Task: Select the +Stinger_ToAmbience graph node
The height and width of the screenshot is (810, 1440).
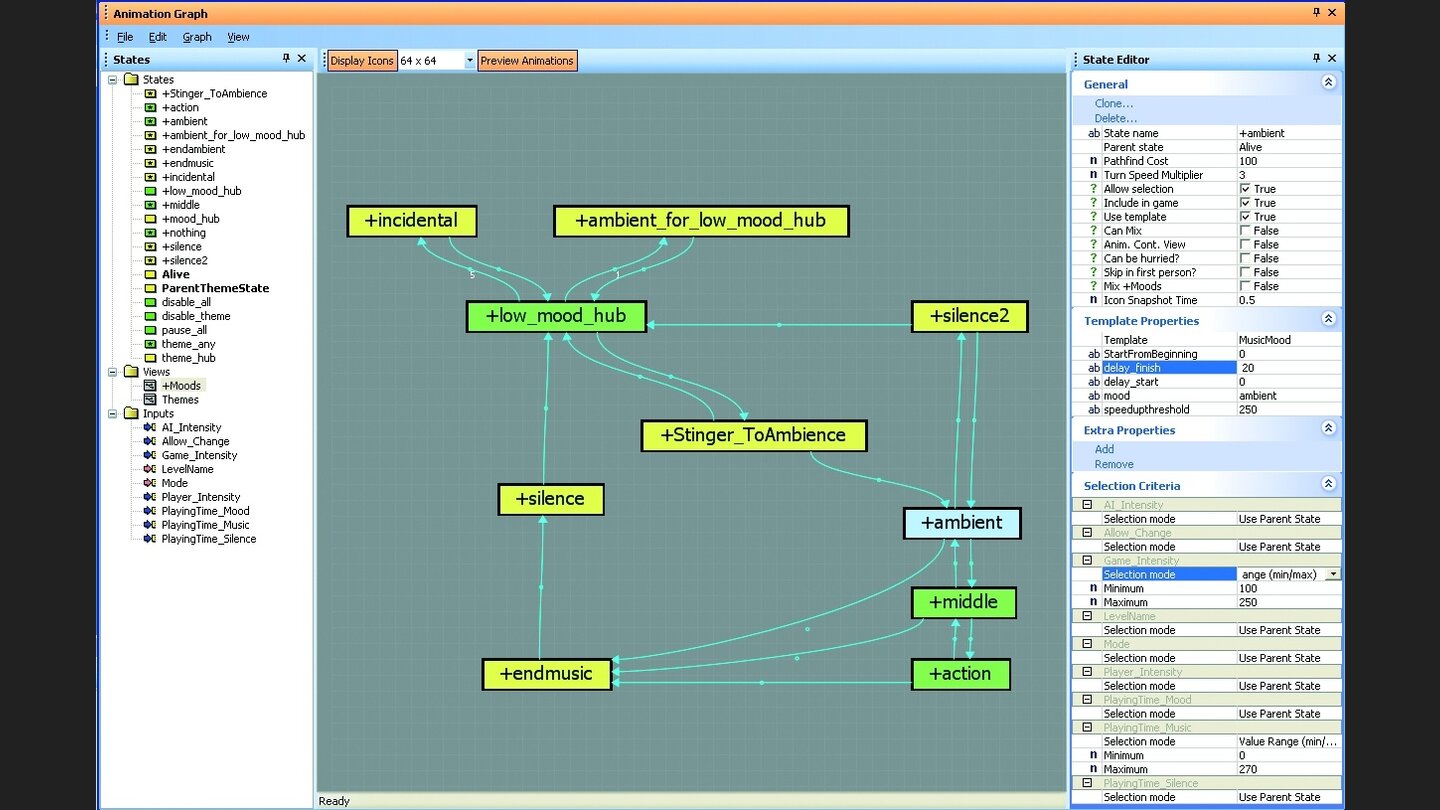Action: [x=753, y=435]
